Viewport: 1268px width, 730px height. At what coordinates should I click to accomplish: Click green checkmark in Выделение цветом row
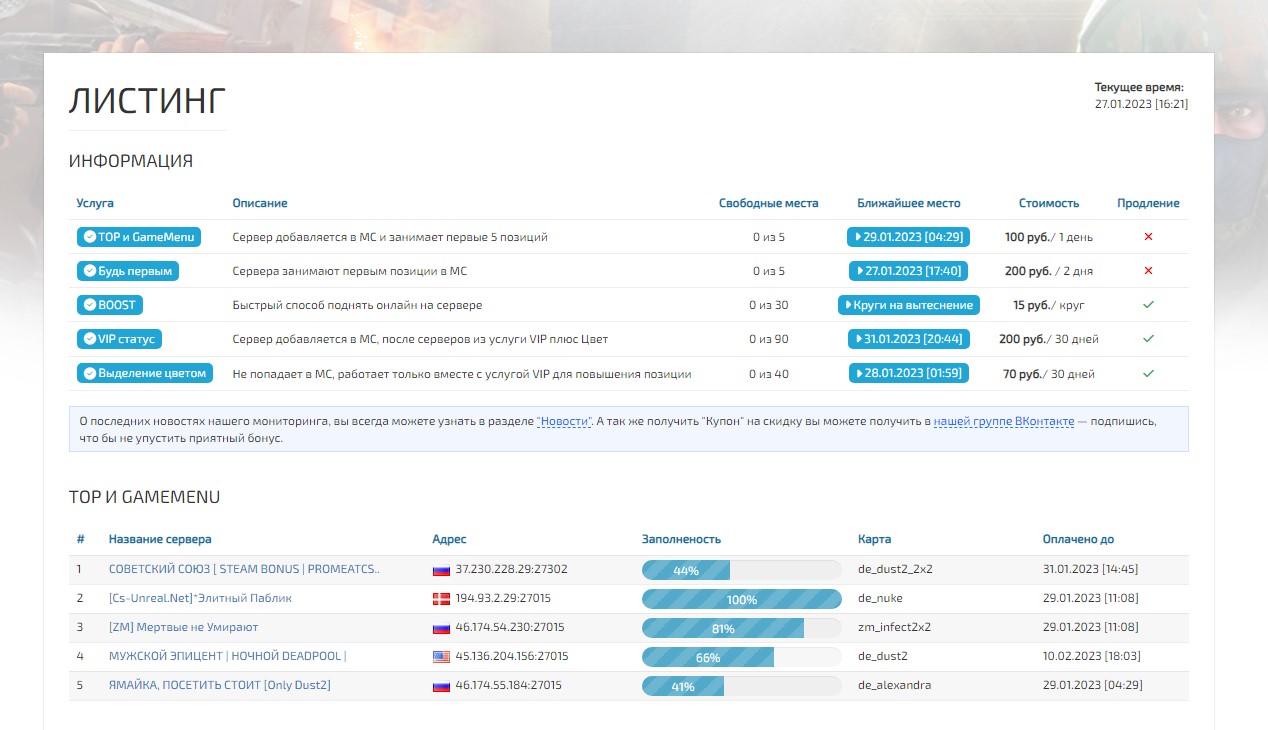(x=1148, y=374)
